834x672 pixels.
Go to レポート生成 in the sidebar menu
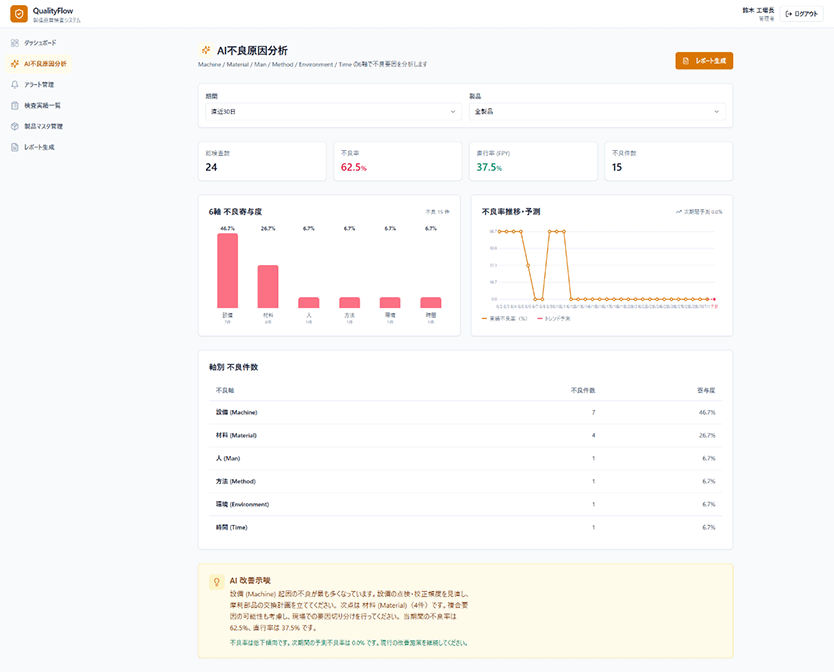pyautogui.click(x=39, y=147)
